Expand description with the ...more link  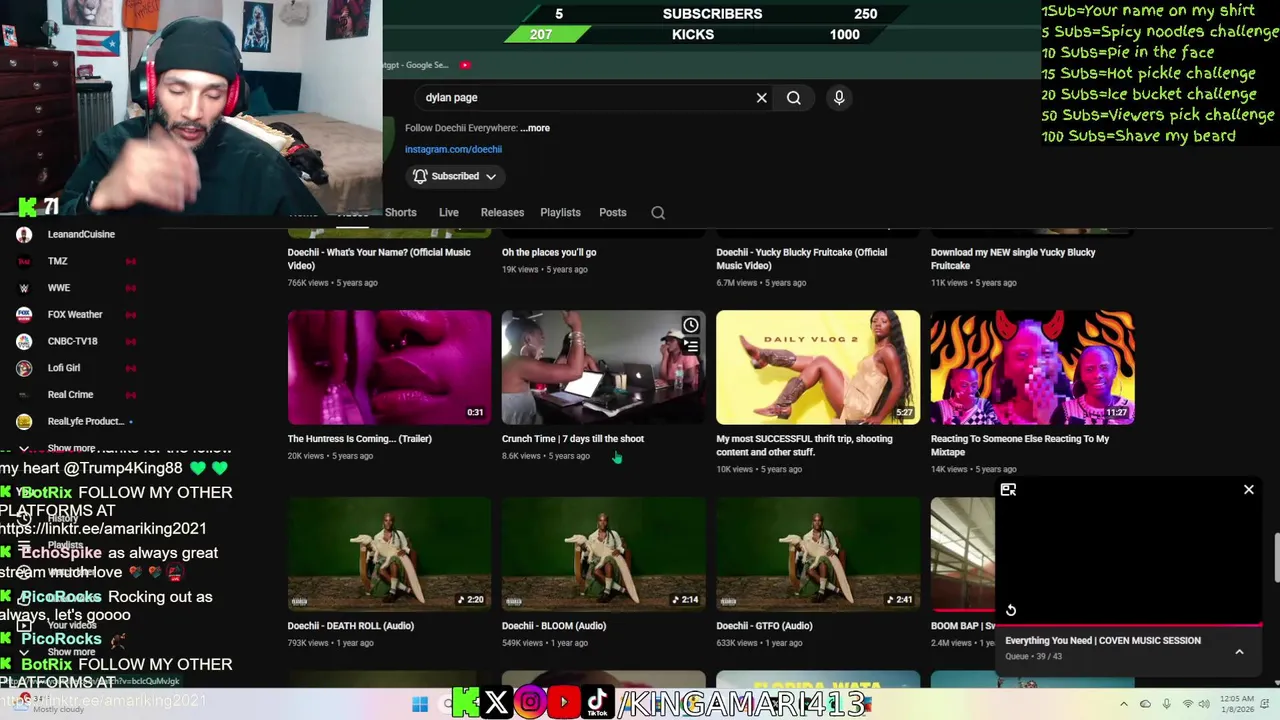pos(535,128)
